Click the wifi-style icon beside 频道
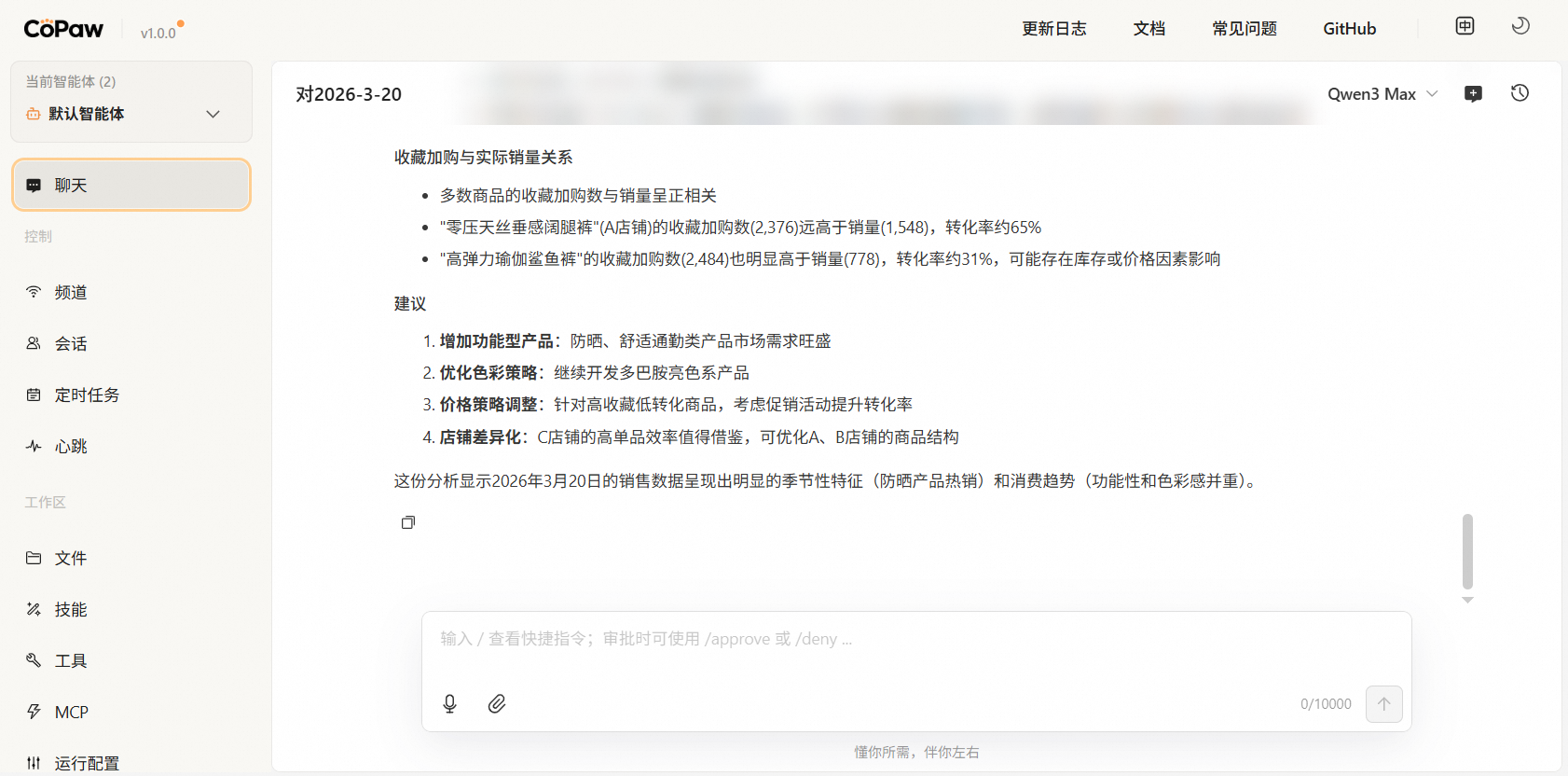 34,292
